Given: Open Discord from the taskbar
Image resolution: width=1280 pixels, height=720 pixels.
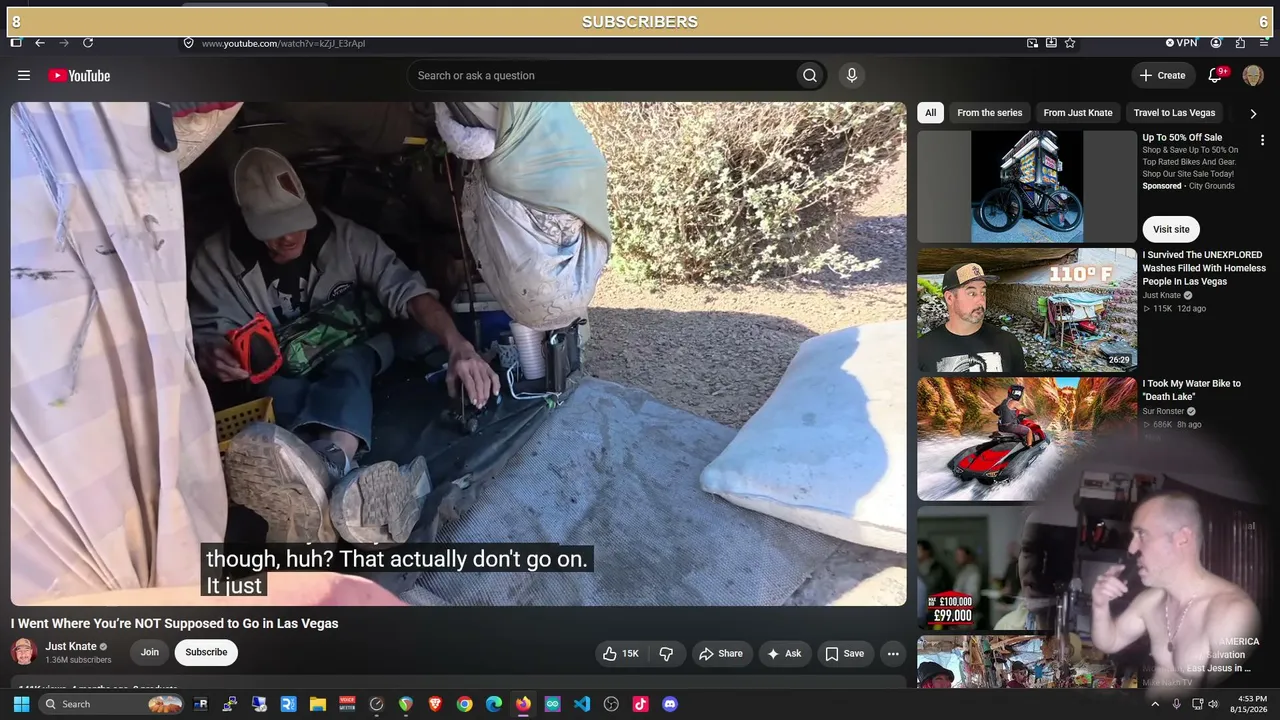Looking at the screenshot, I should 670,704.
